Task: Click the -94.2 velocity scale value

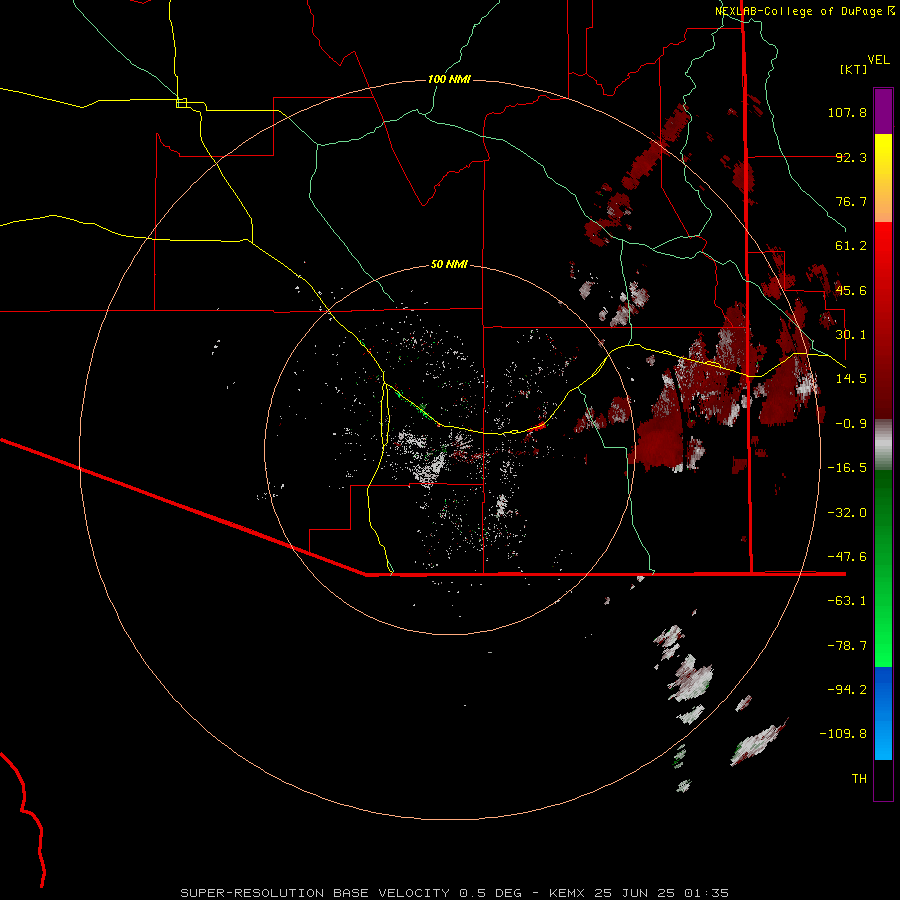Action: pos(847,690)
